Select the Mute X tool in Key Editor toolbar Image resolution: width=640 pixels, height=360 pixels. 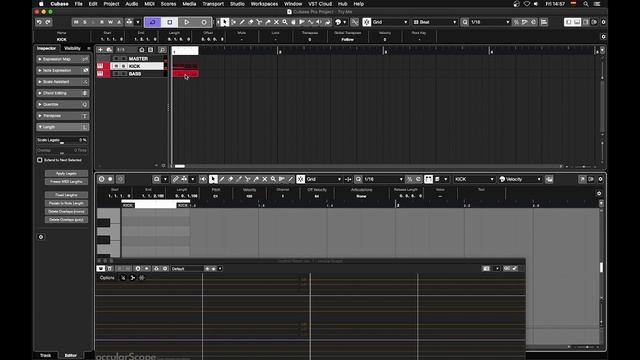tap(264, 179)
